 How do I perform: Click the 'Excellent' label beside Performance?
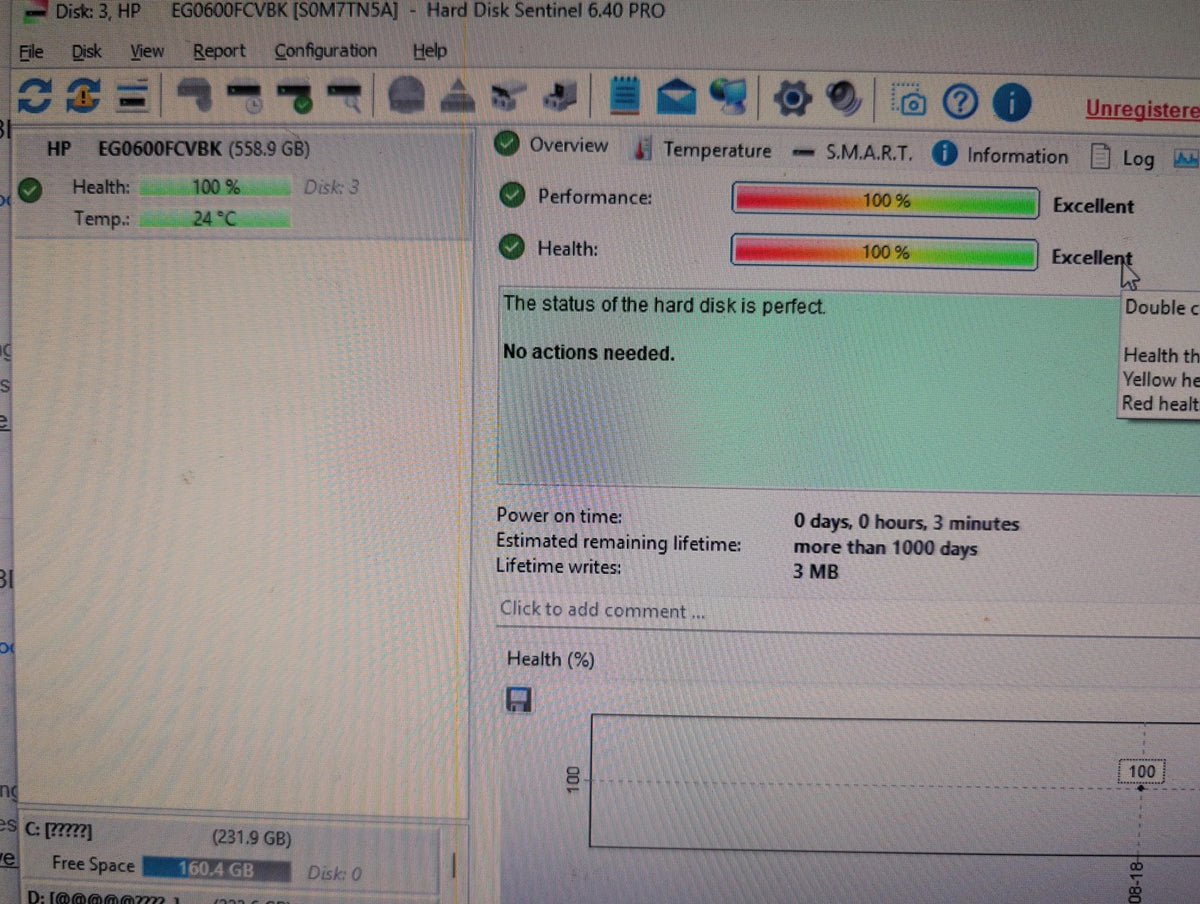pos(1093,206)
